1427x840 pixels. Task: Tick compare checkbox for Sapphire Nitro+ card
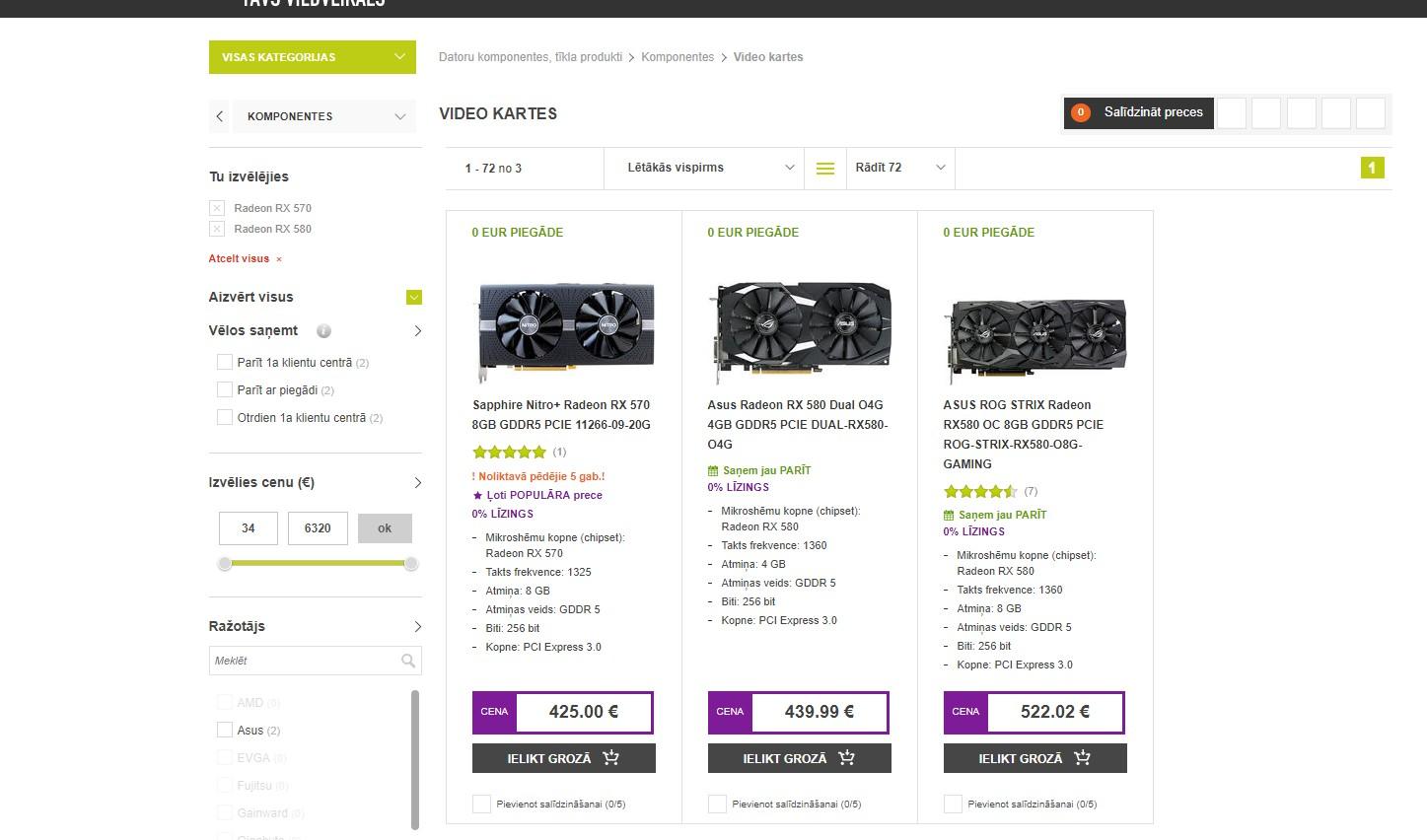[481, 805]
